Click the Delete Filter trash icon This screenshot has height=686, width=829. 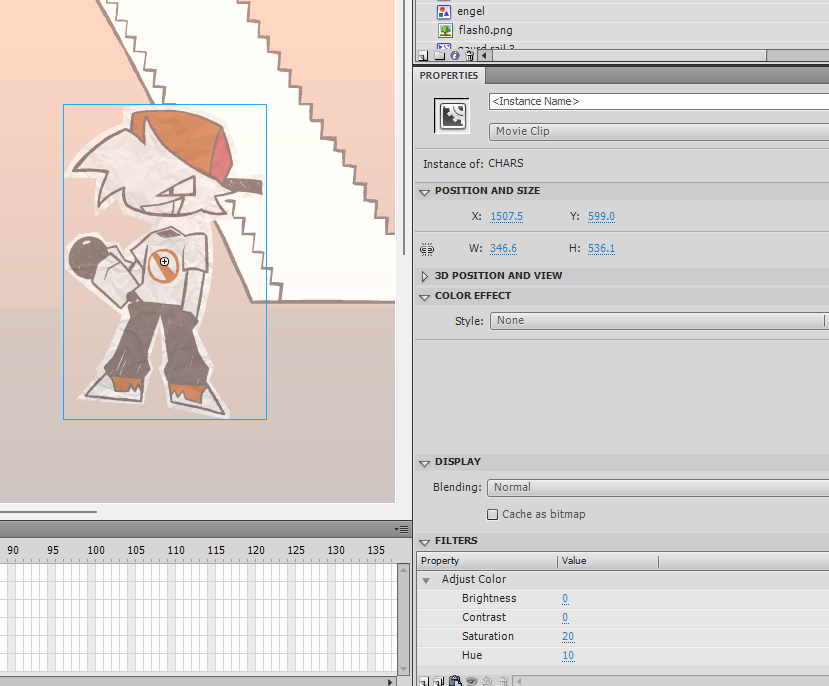click(x=504, y=681)
